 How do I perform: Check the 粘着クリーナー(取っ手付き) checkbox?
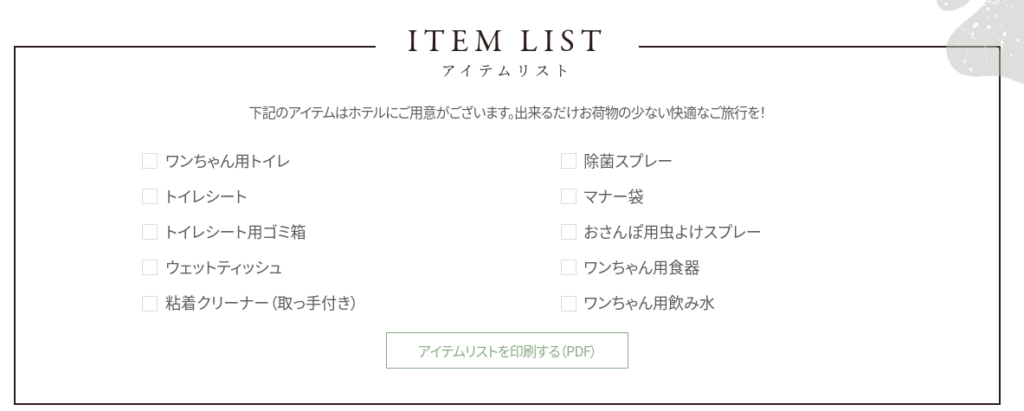[x=150, y=303]
